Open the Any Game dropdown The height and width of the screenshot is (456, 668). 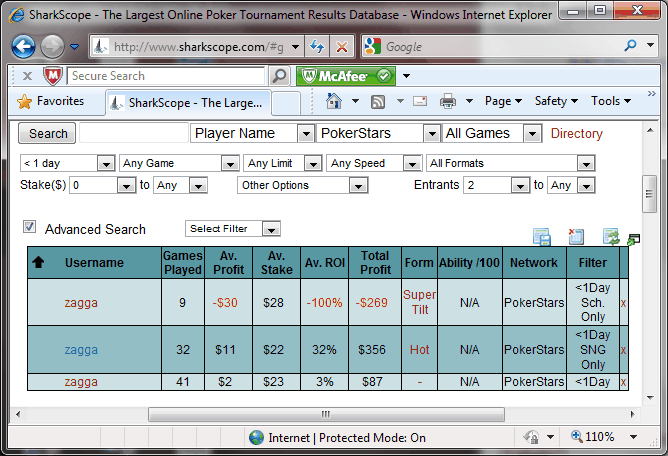tap(230, 163)
